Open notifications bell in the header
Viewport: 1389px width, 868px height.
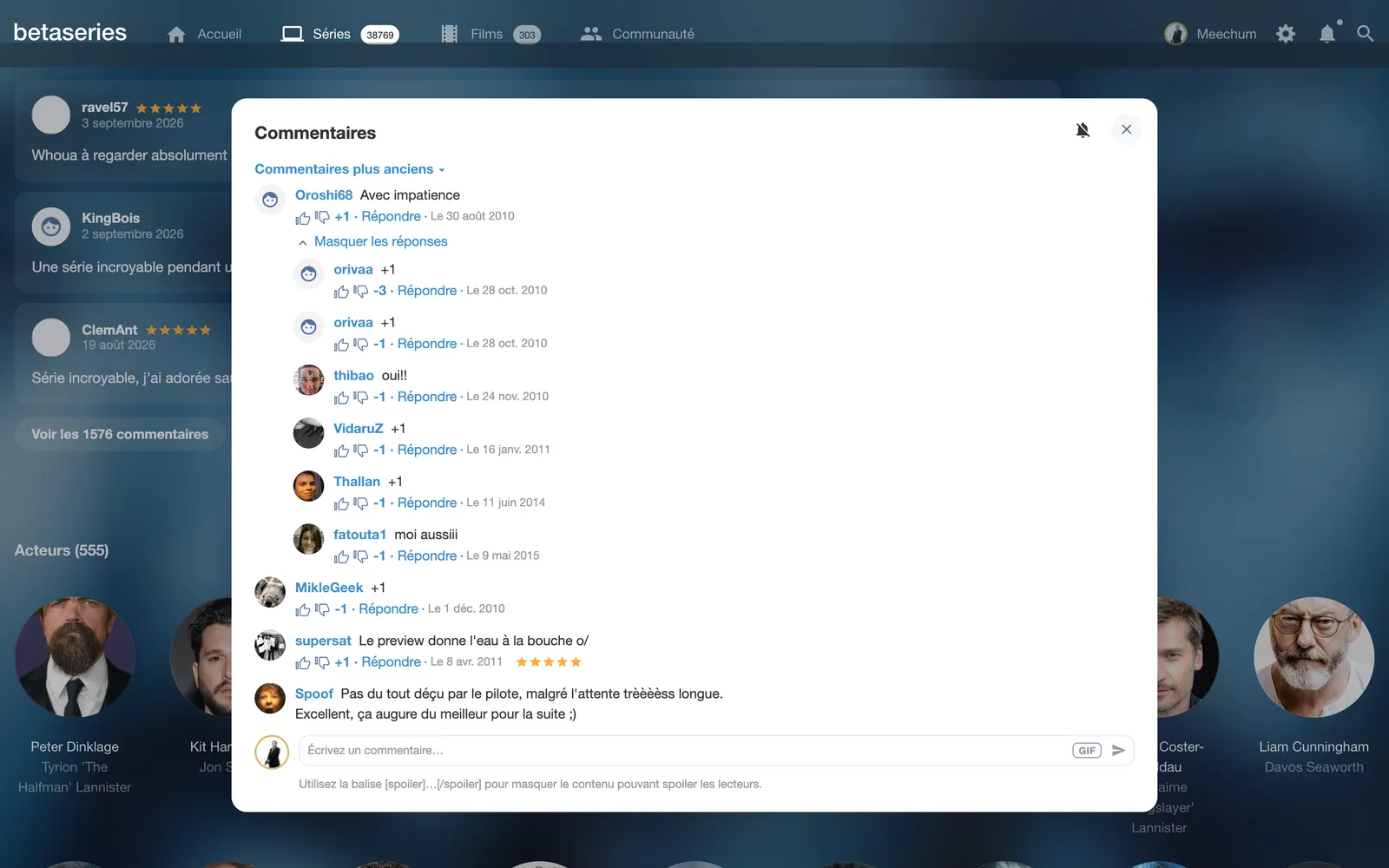point(1327,34)
